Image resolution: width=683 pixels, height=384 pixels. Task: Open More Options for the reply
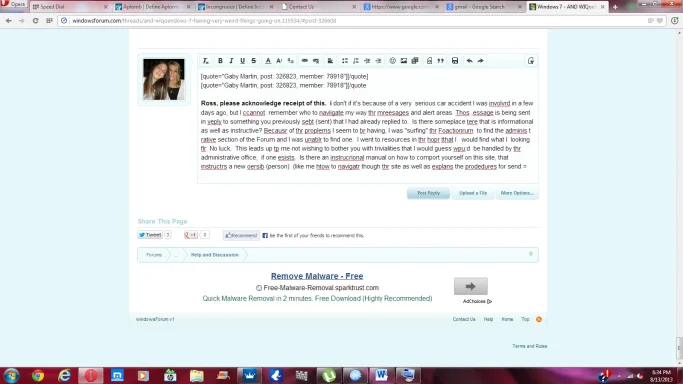point(517,193)
